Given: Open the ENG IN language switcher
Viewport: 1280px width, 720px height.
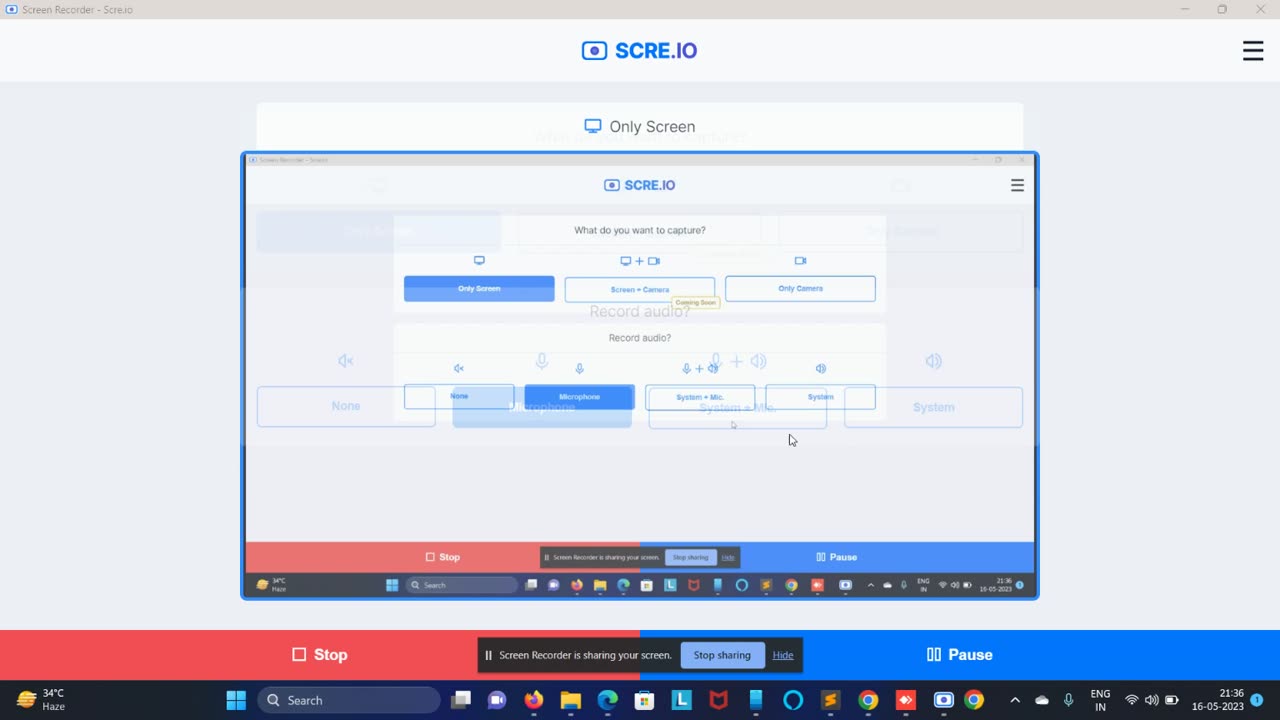Looking at the screenshot, I should (1100, 700).
